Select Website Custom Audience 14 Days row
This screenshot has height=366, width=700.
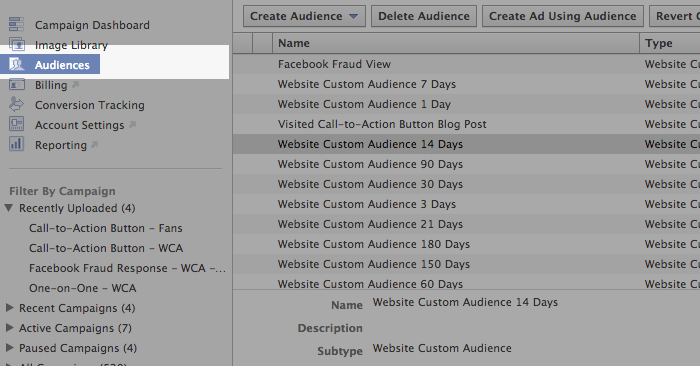467,144
